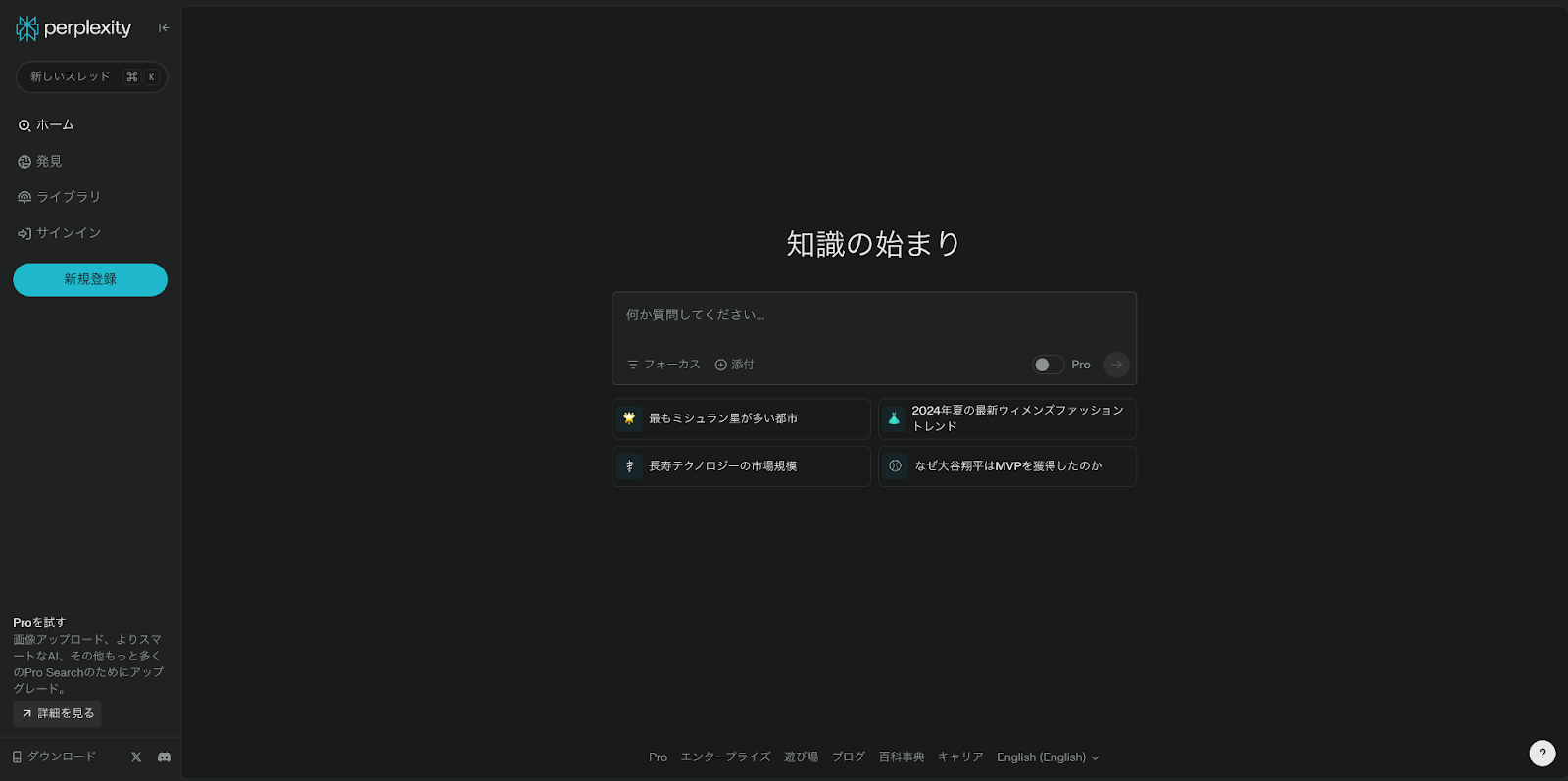The width and height of the screenshot is (1568, 781).
Task: Click the Perplexity logo
Action: (x=73, y=28)
